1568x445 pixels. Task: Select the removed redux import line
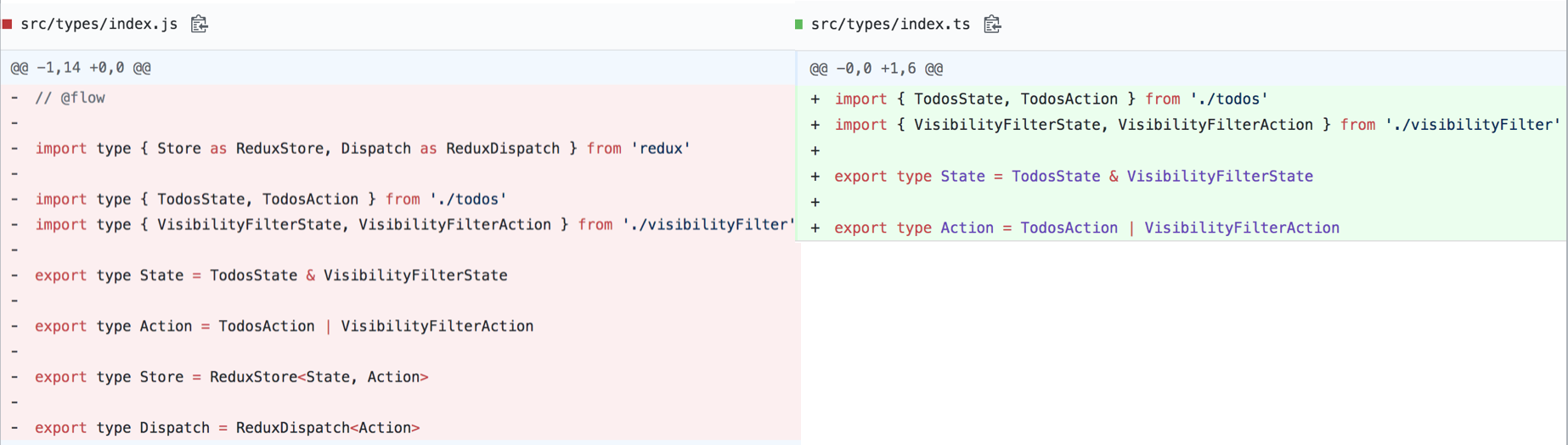point(363,149)
